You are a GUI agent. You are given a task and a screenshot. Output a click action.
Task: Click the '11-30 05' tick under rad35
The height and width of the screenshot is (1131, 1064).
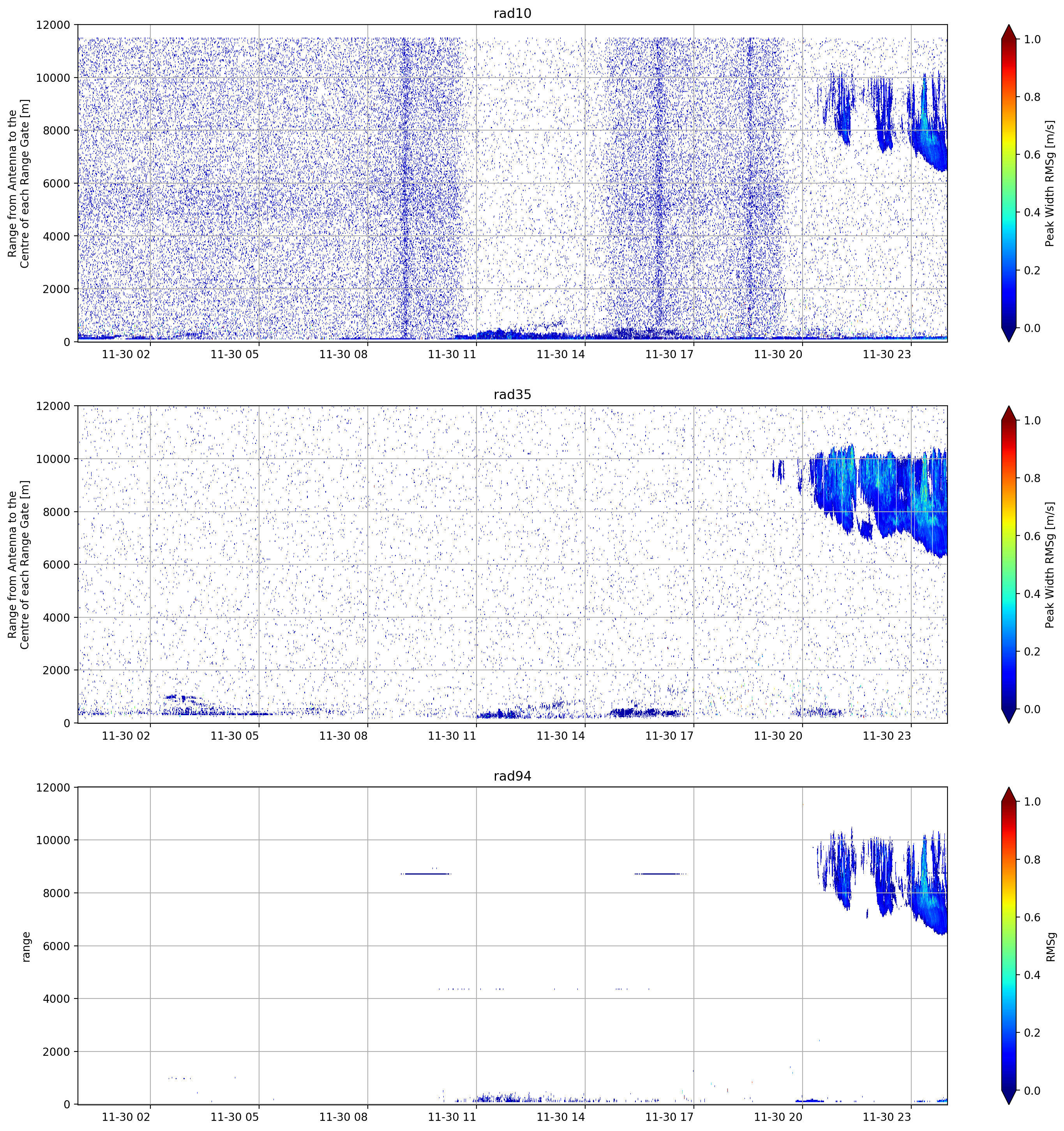[x=235, y=735]
